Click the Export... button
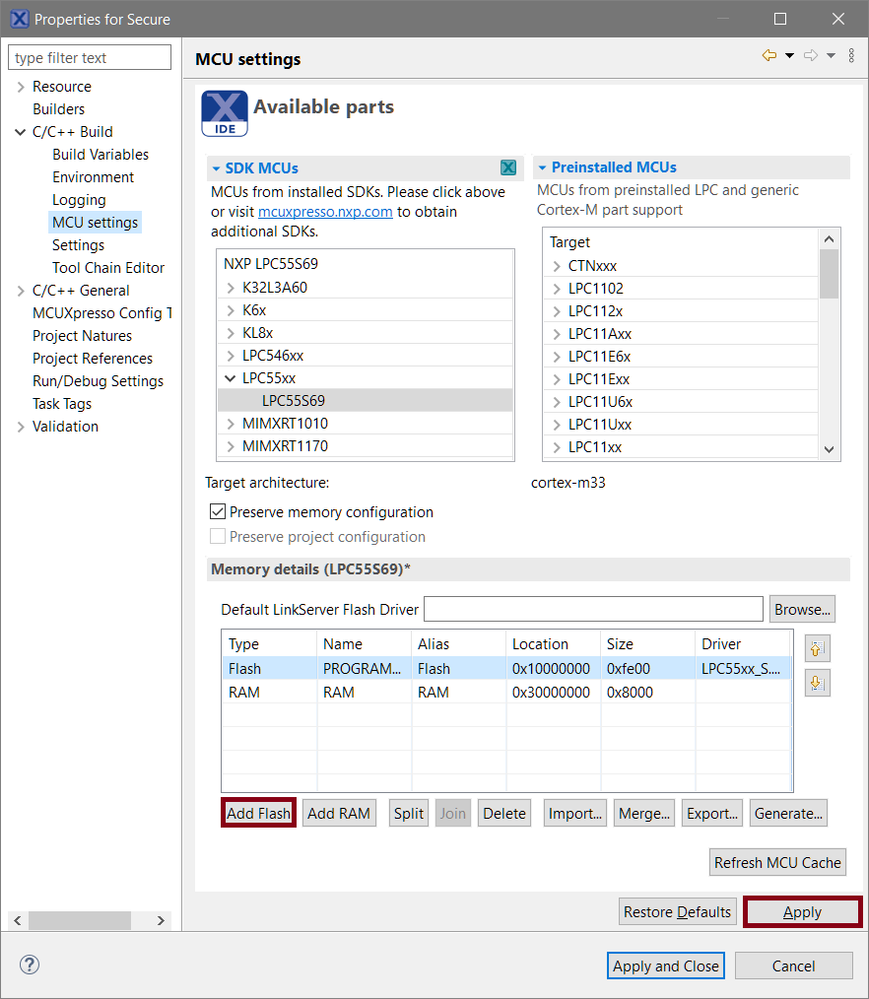 [x=712, y=813]
